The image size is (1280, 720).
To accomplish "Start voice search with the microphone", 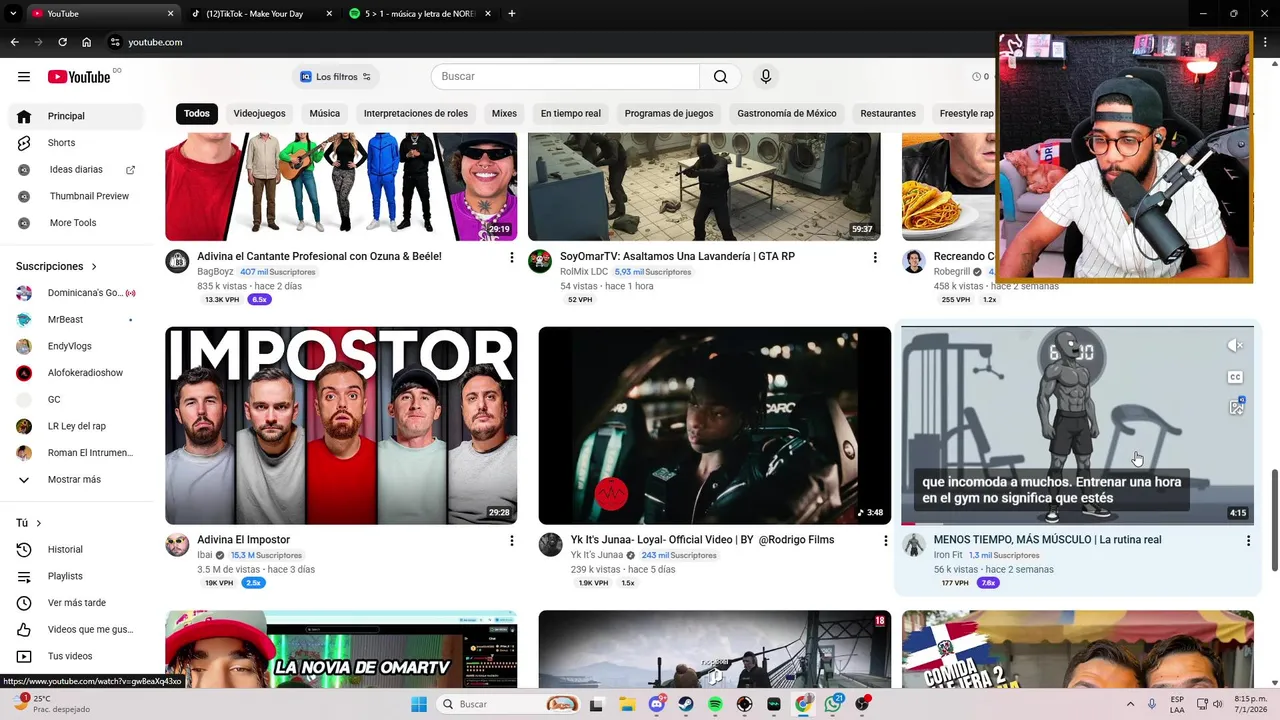I will click(766, 77).
